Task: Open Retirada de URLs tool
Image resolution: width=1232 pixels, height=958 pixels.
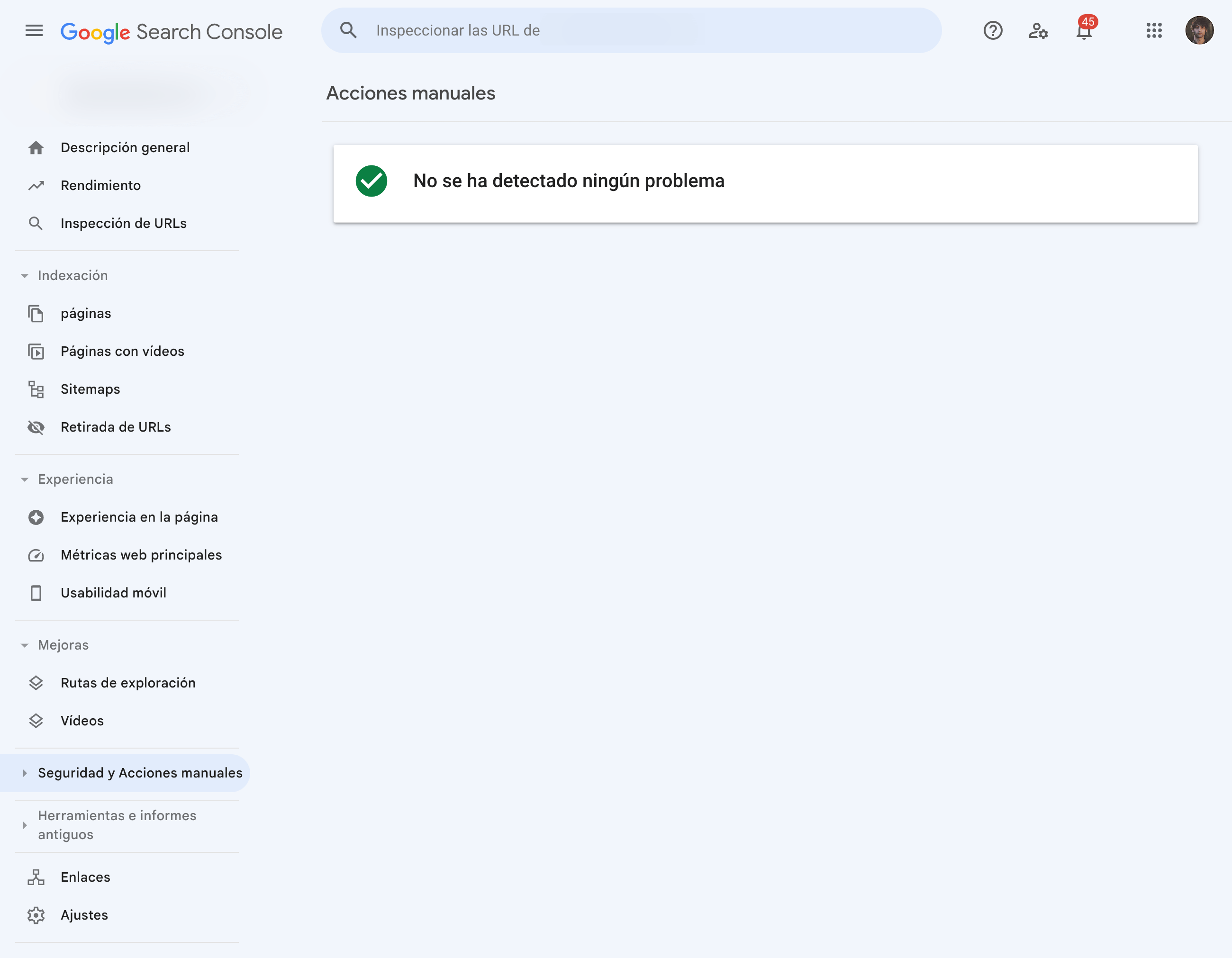Action: 116,427
